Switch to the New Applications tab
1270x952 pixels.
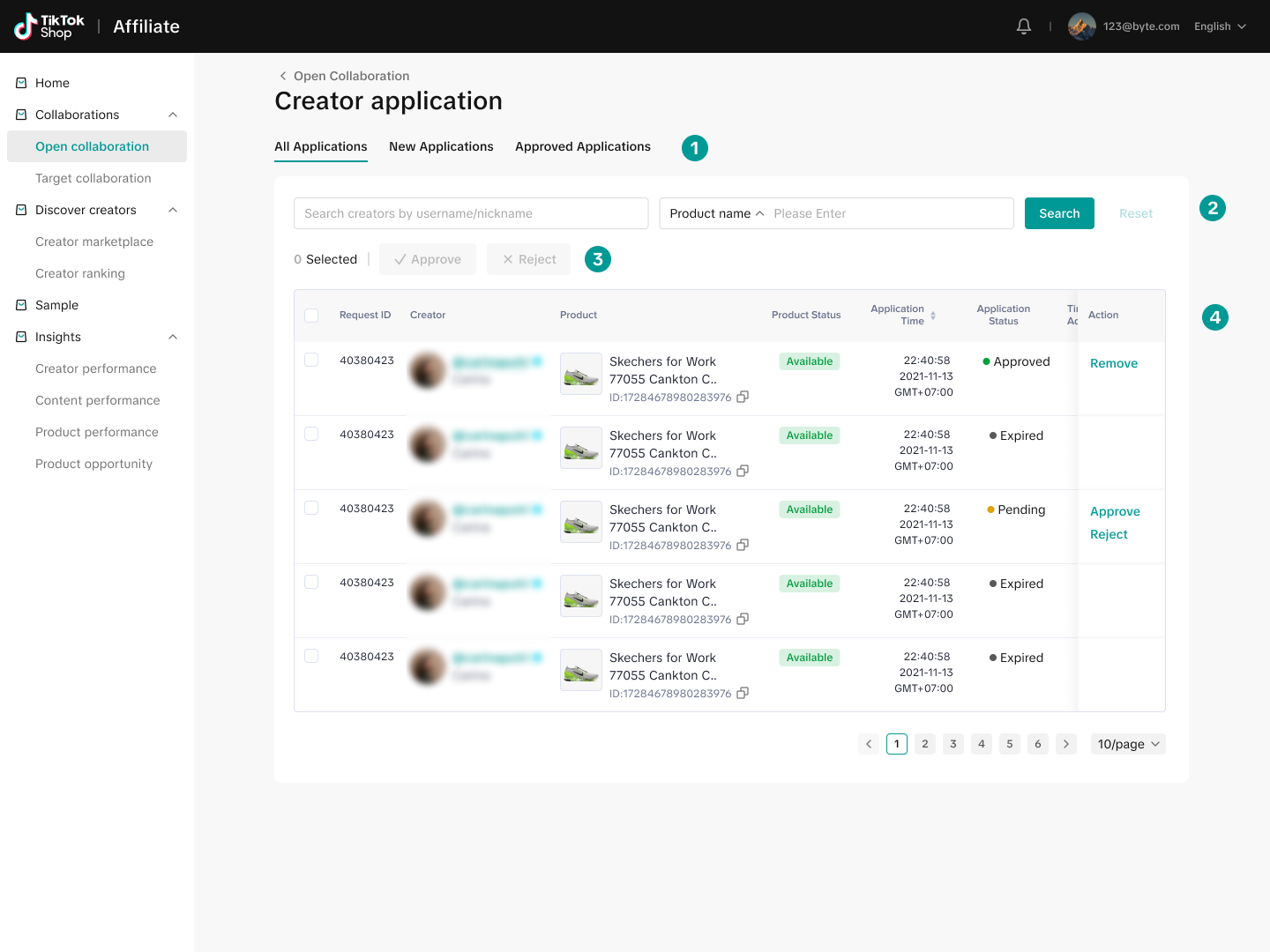click(x=441, y=146)
